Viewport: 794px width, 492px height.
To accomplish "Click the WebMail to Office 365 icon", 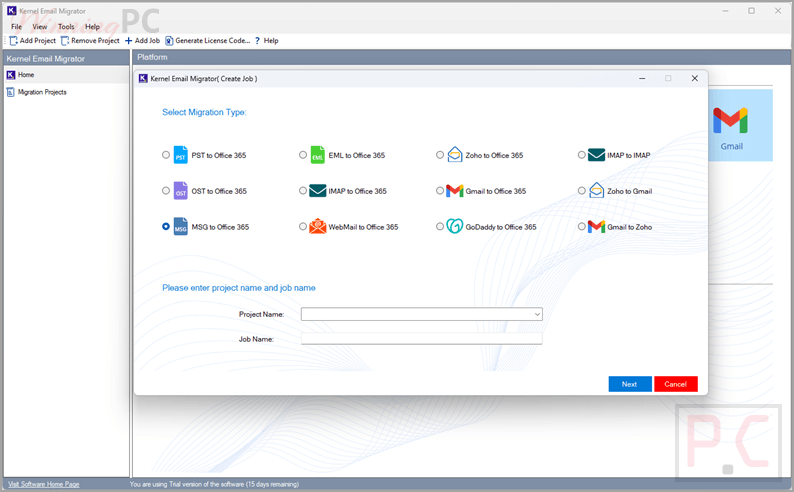I will click(317, 226).
